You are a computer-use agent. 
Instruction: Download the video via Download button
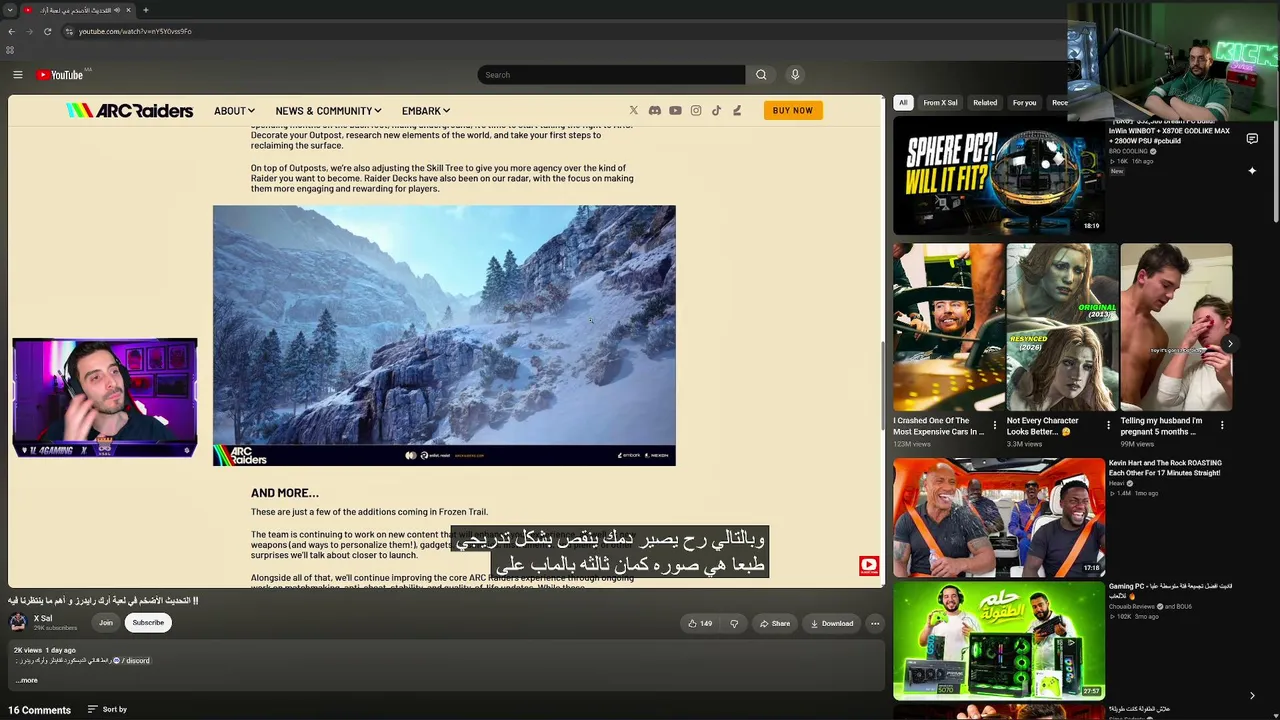832,623
